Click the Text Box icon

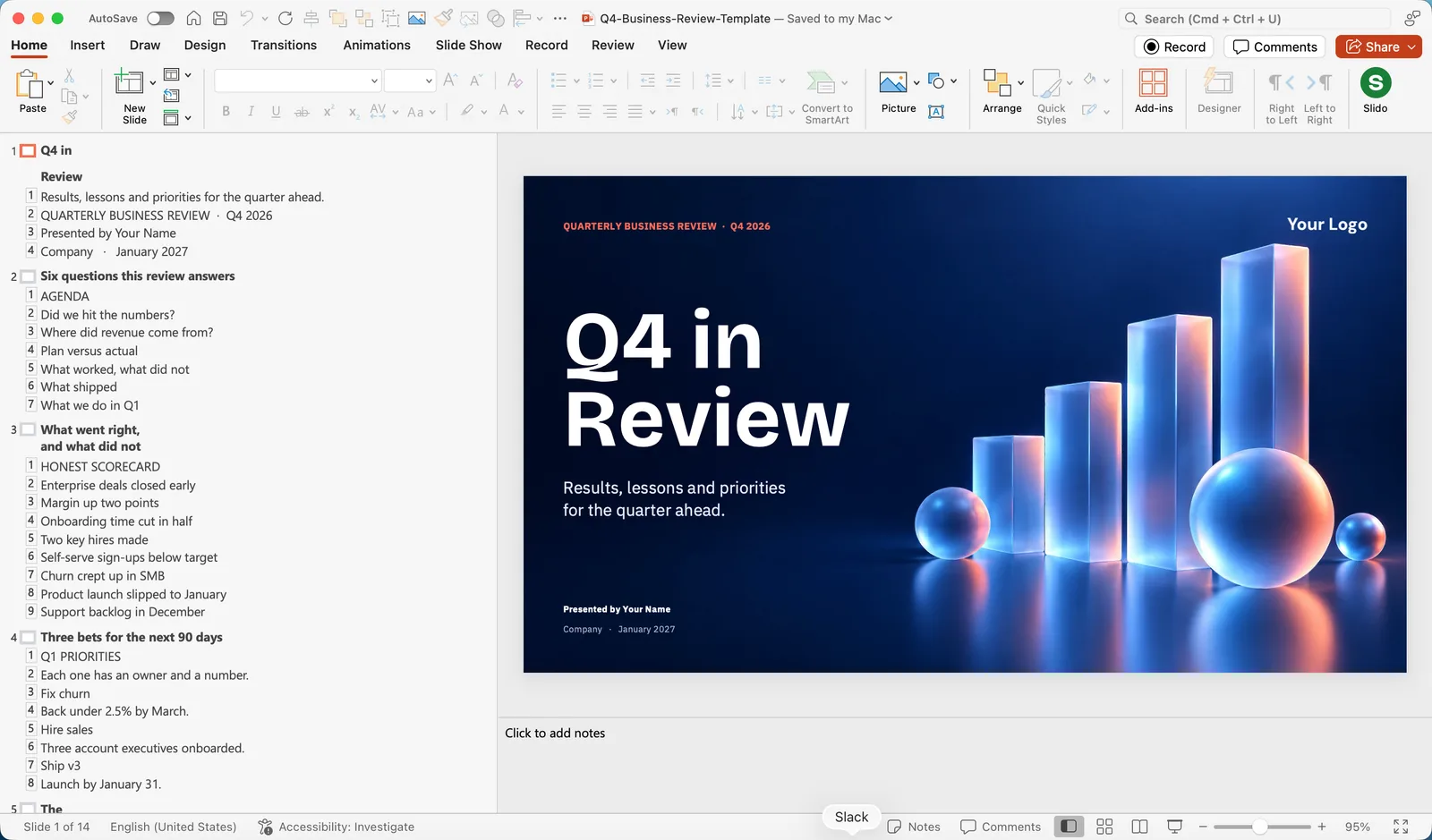tap(936, 112)
